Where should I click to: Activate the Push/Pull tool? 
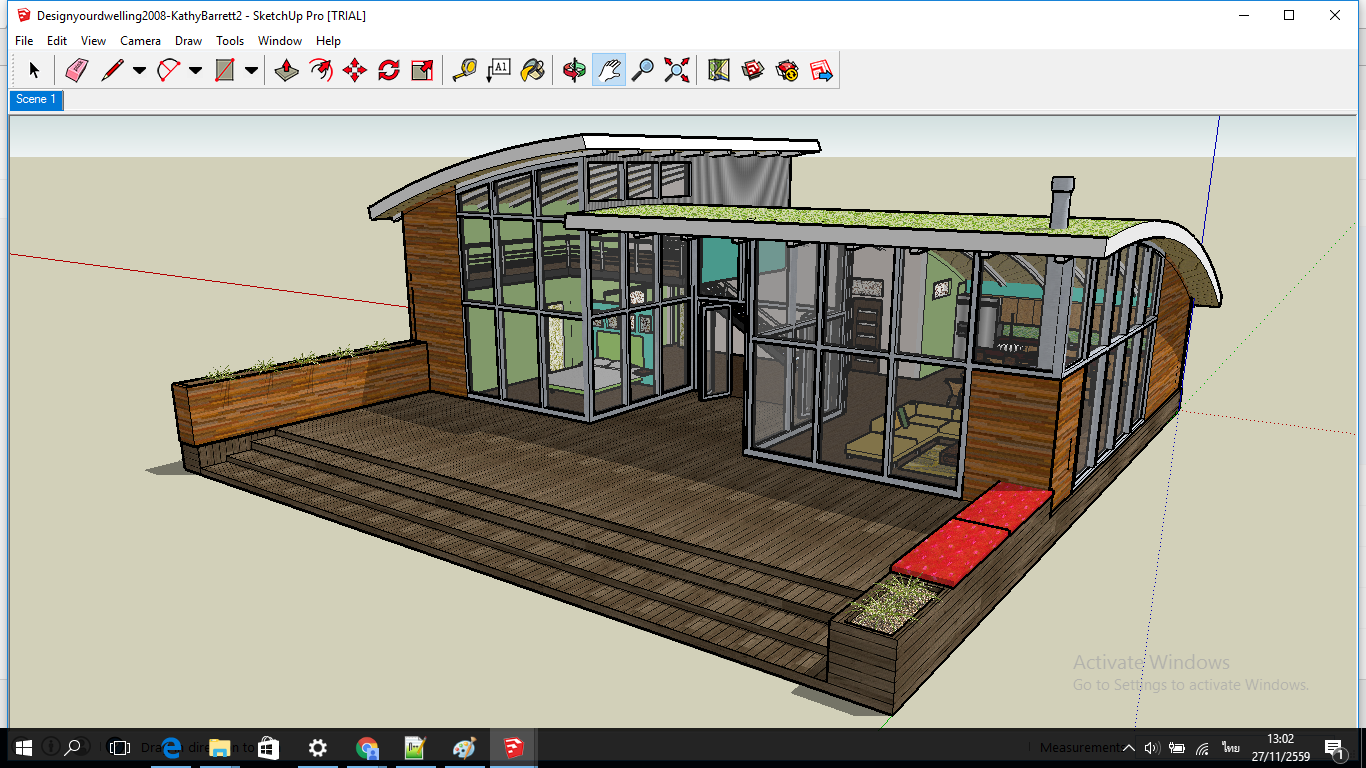286,69
